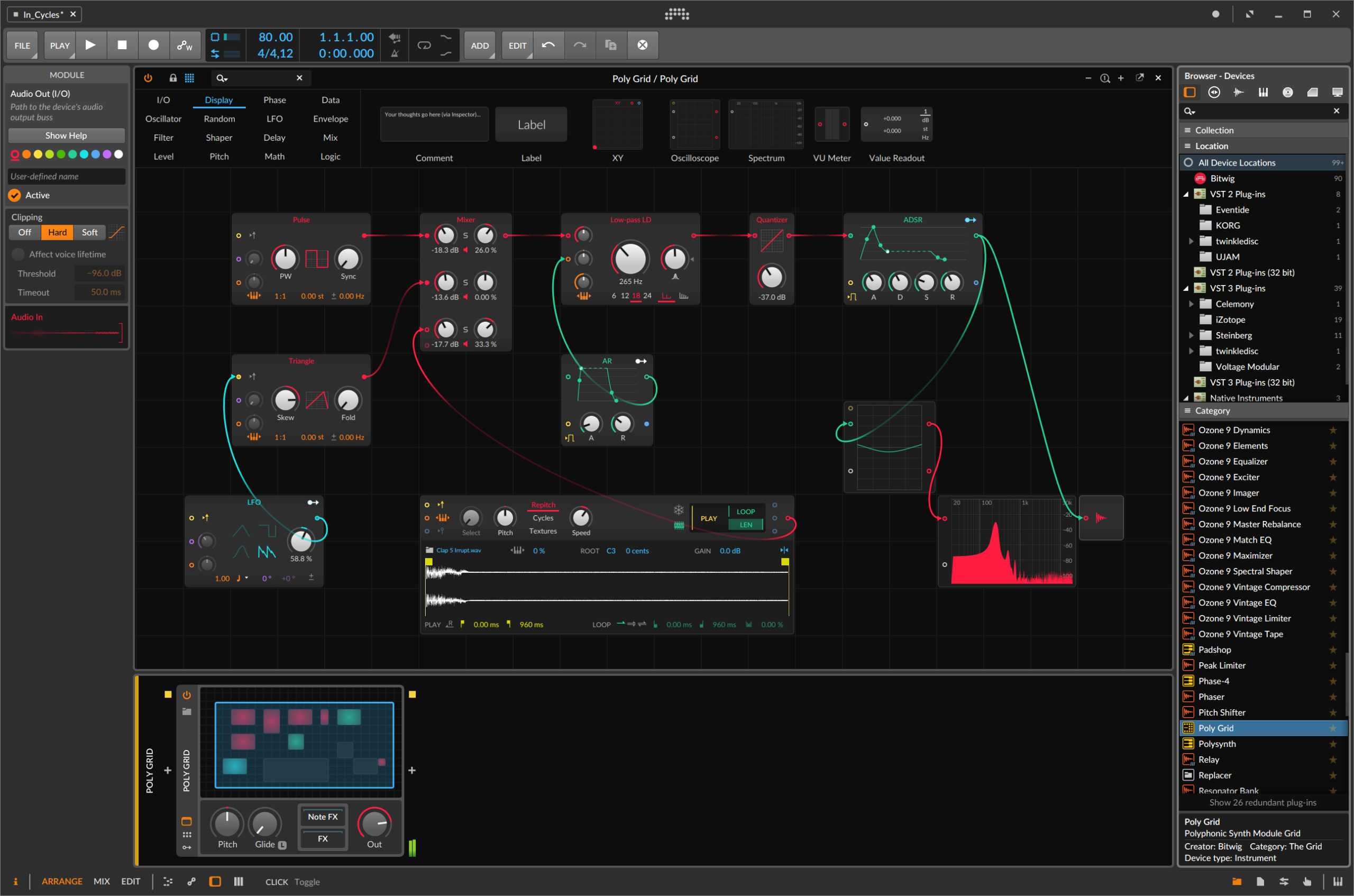
Task: Open EDIT menu dropdown
Action: 518,45
